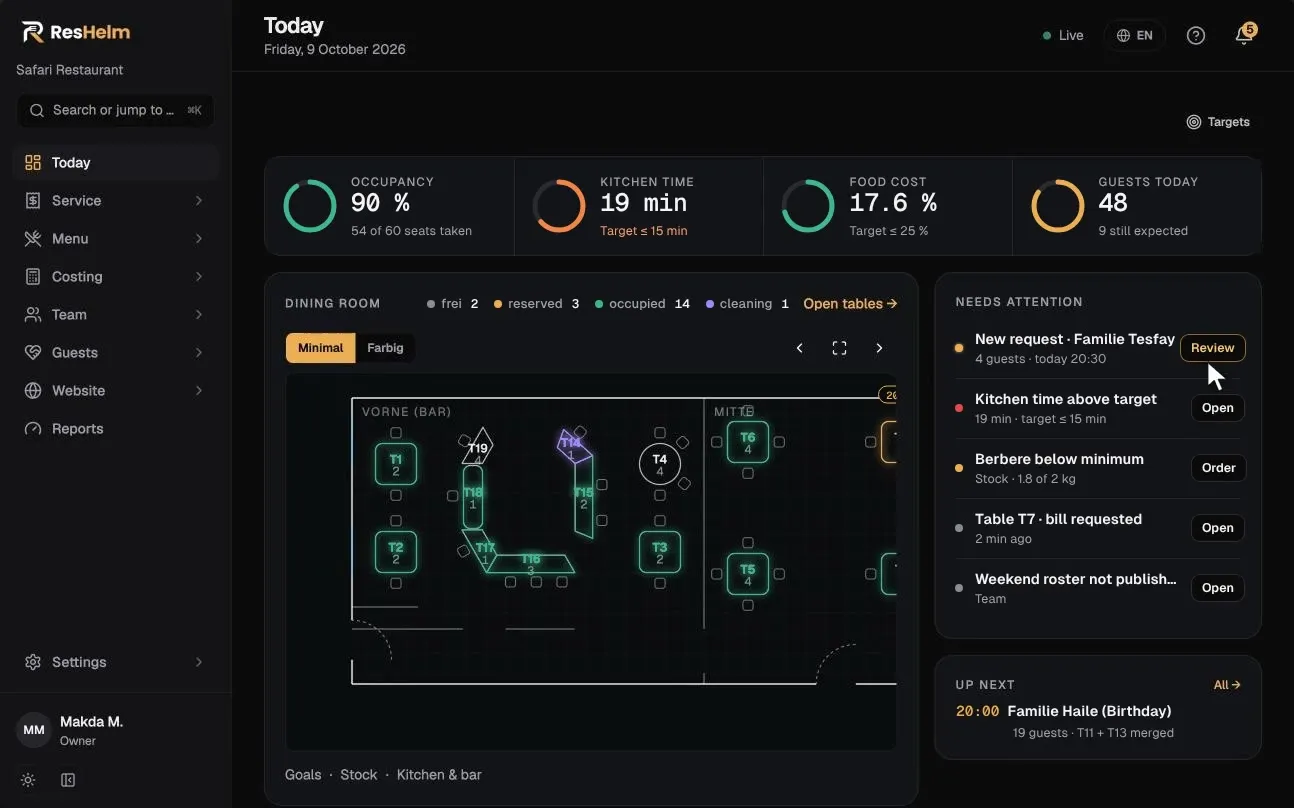Follow the Open tables link
This screenshot has width=1294, height=808.
coord(850,304)
